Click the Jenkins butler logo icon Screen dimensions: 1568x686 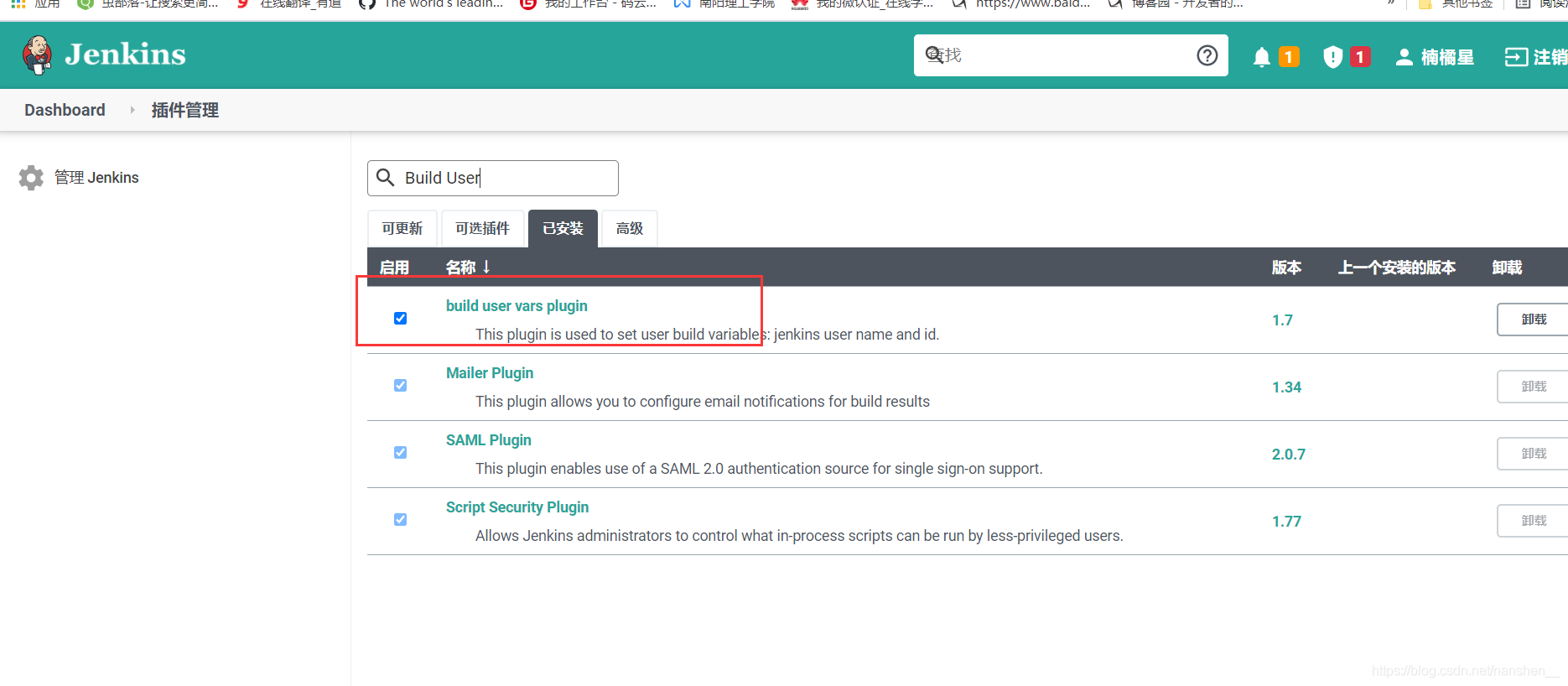point(37,55)
